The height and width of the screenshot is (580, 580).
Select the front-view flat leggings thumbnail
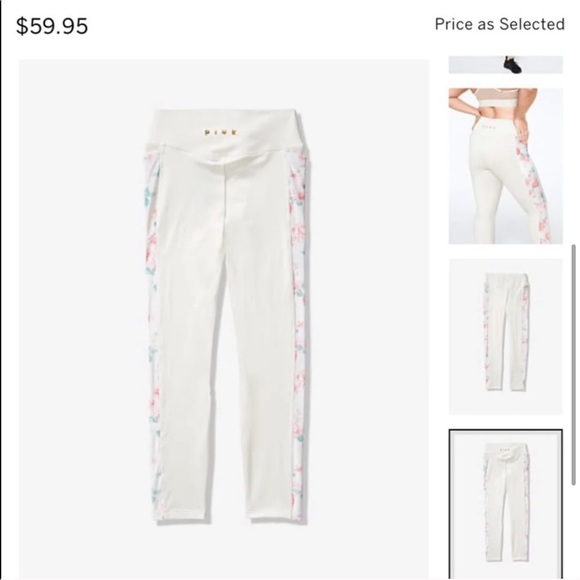506,337
